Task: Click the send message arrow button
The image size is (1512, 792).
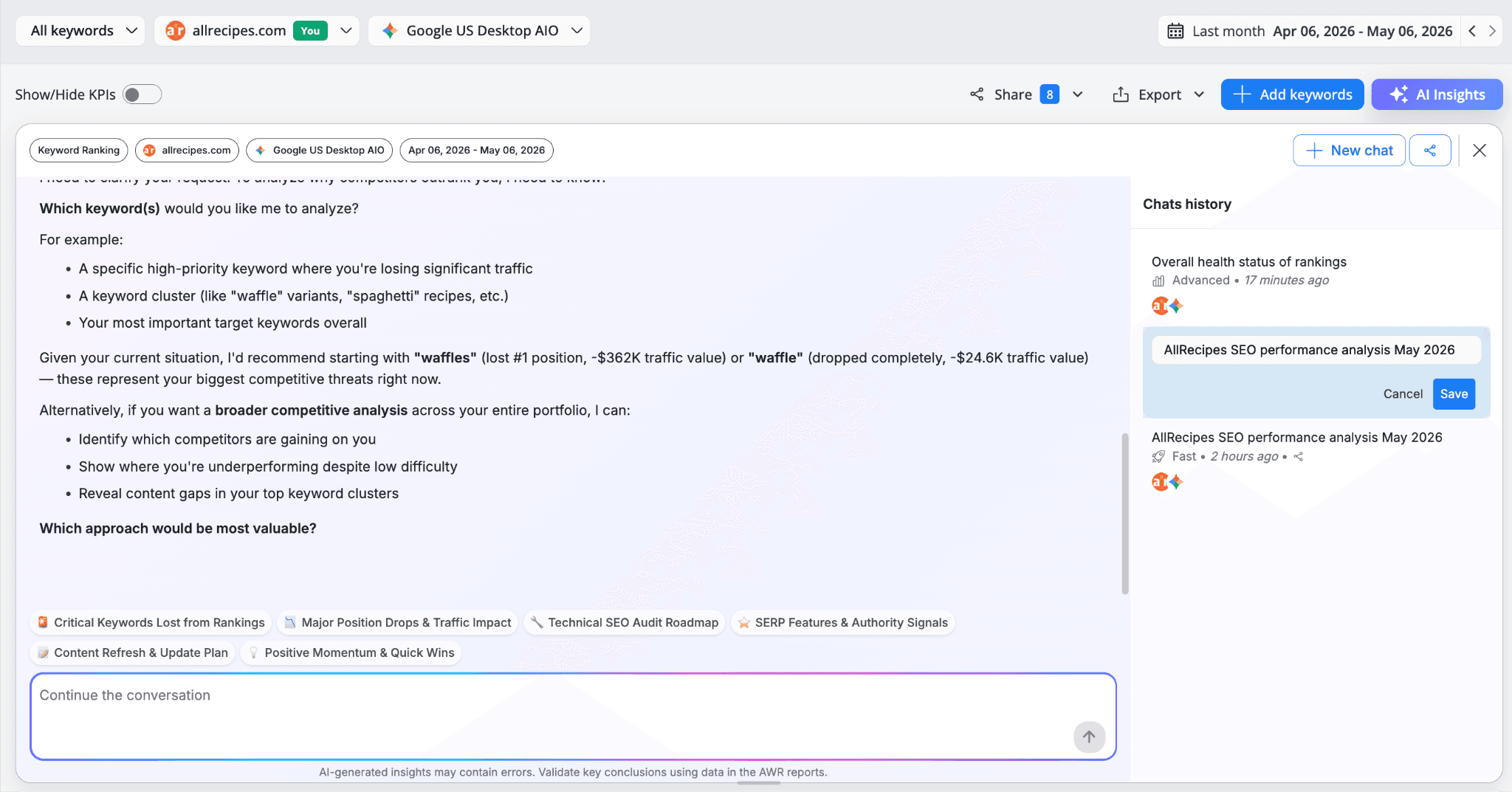Action: click(x=1089, y=737)
